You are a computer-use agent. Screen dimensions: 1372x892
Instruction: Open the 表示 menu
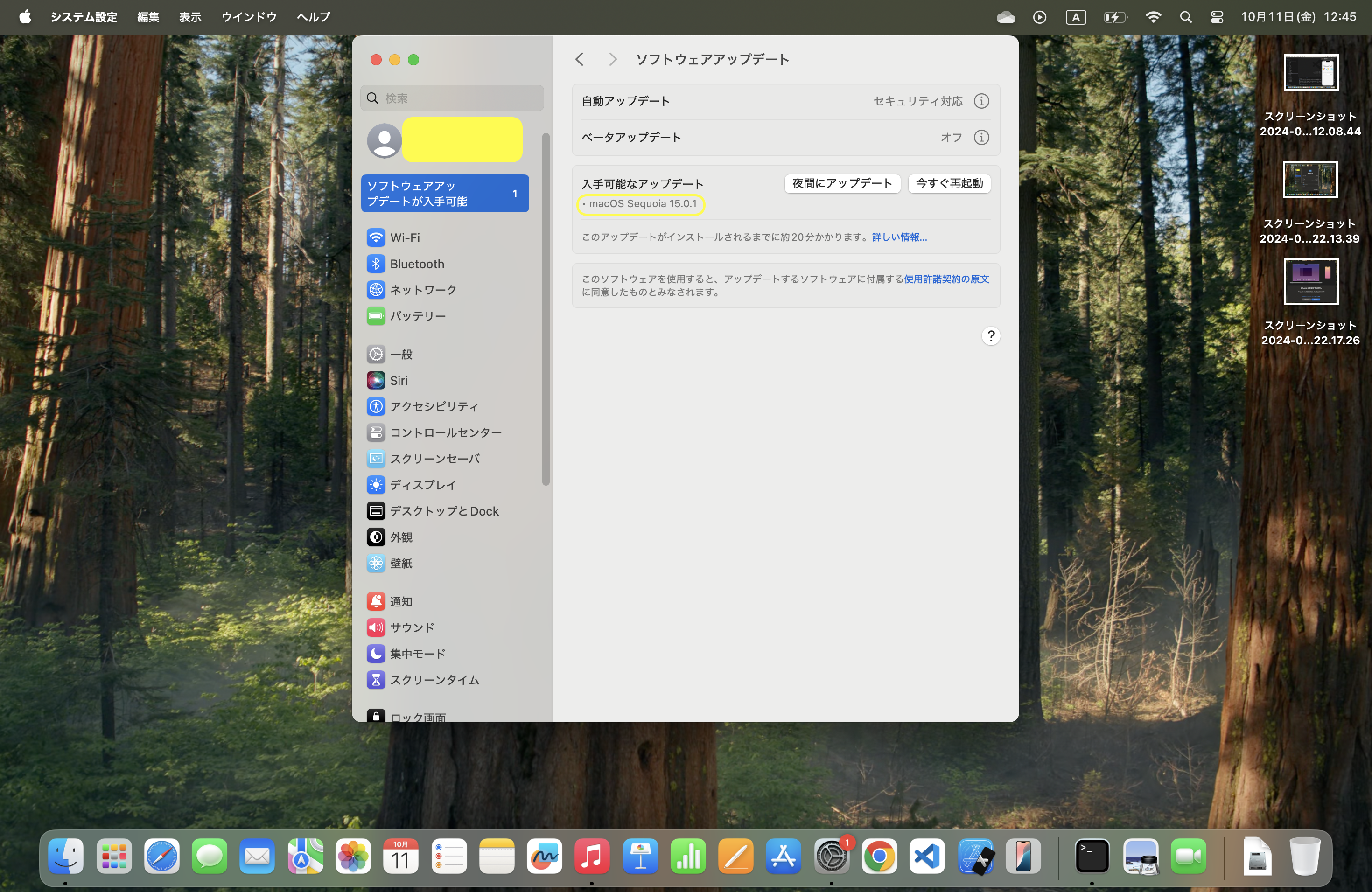(x=189, y=17)
